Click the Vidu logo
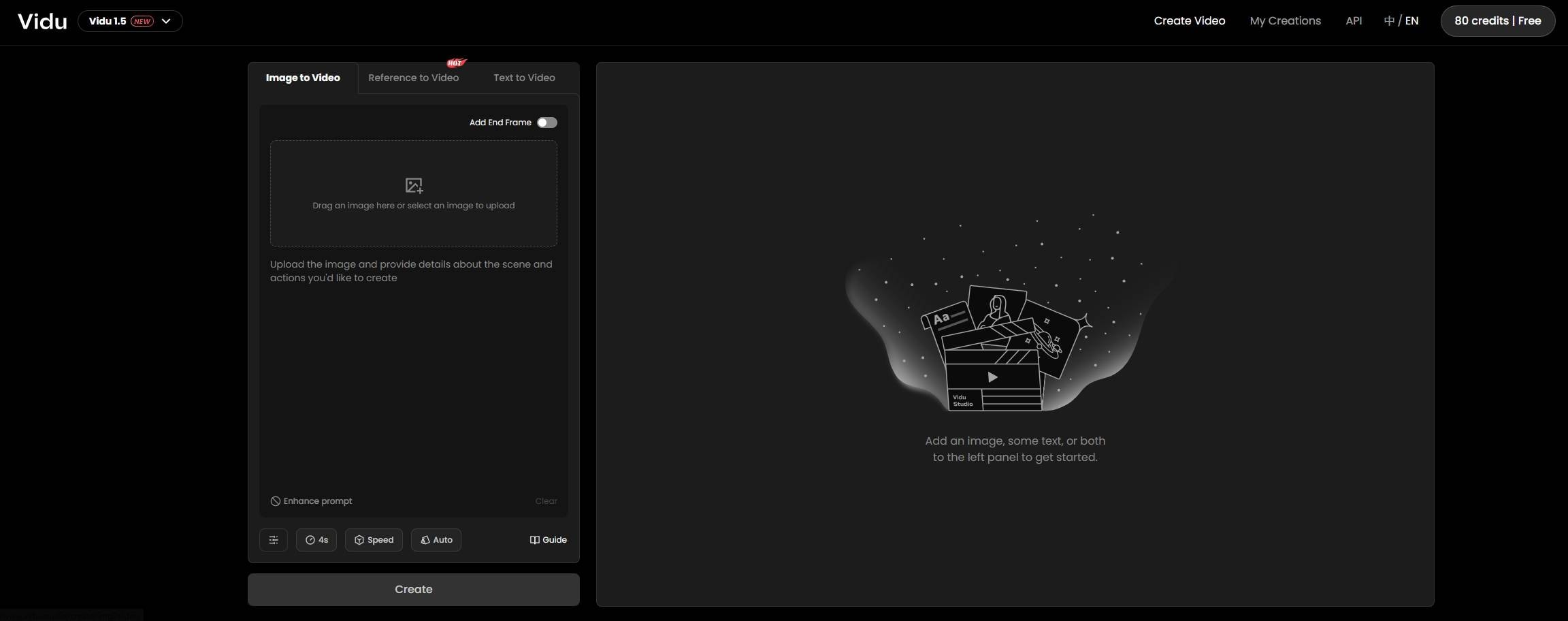 pos(42,21)
